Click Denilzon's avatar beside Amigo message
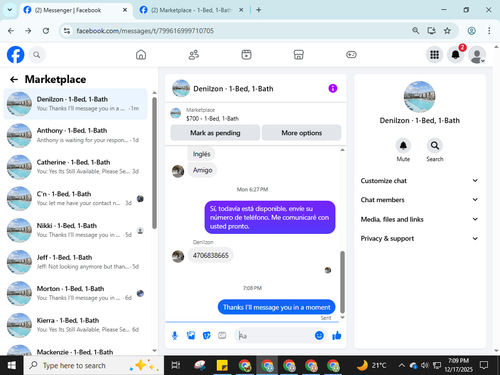Screen dimensions: 500x375 (x=178, y=171)
